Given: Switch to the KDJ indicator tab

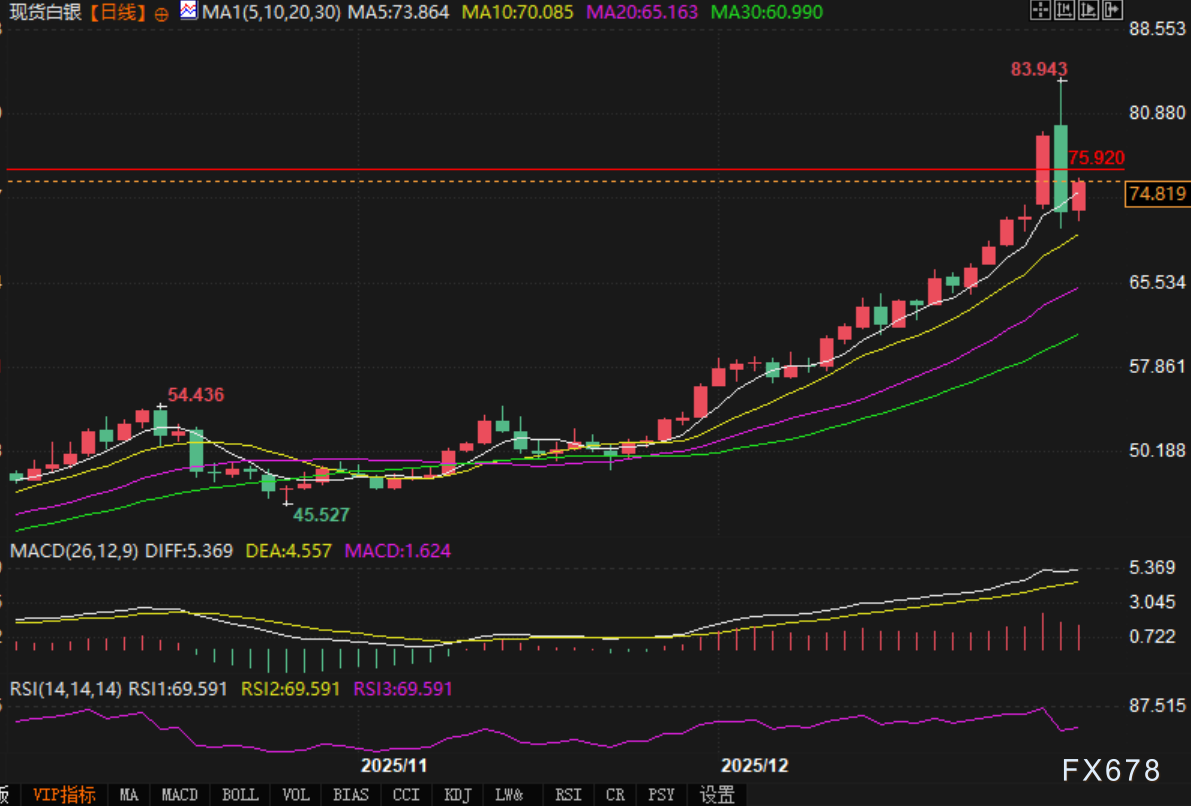Looking at the screenshot, I should coord(457,795).
